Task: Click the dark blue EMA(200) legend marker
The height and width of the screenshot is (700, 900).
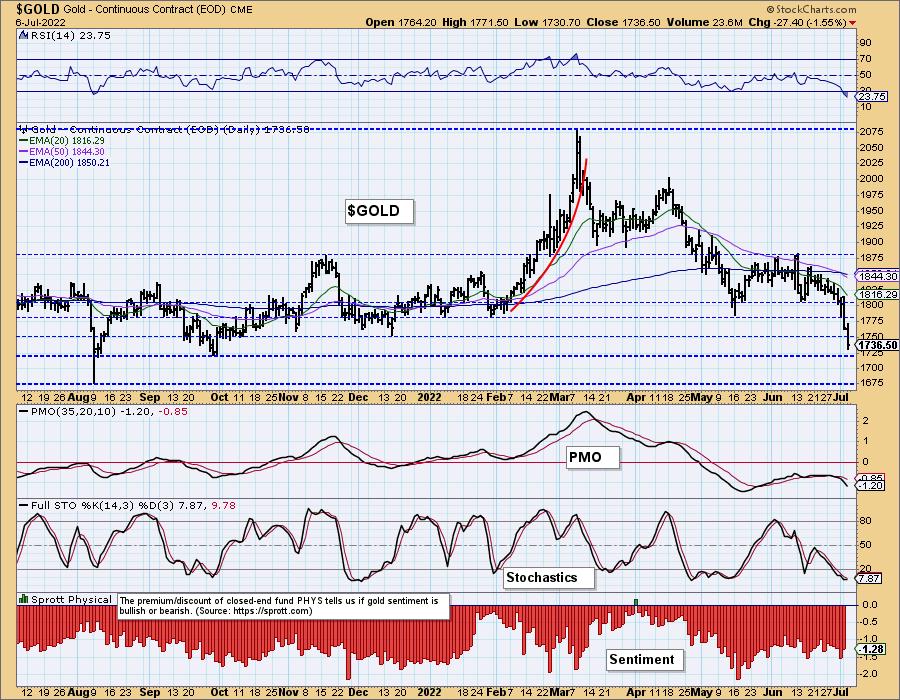Action: coord(23,162)
